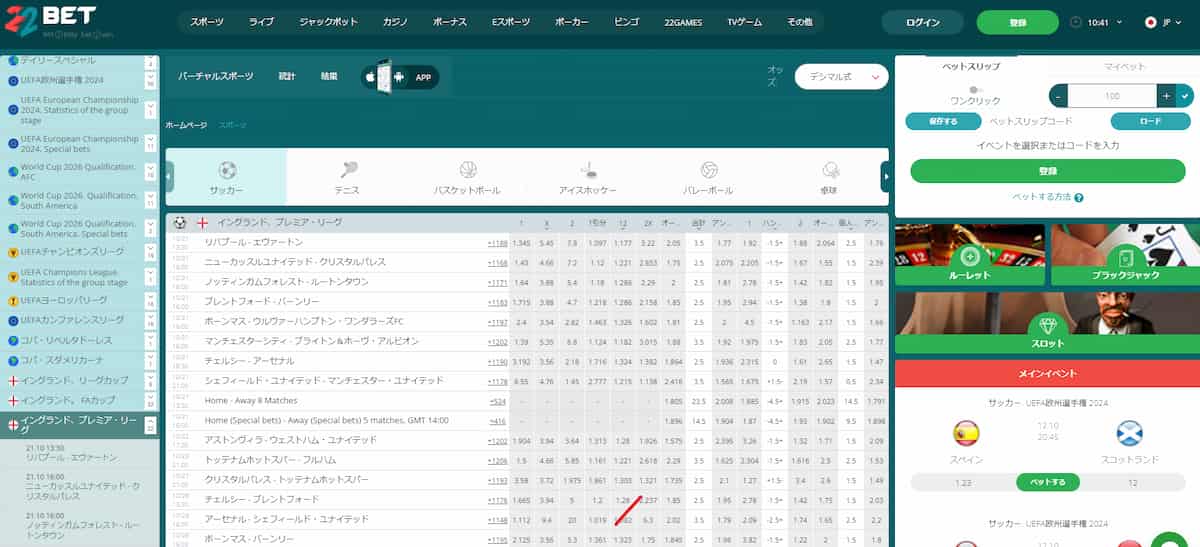Open the Eスポーツ top menu
Image resolution: width=1200 pixels, height=547 pixels.
pos(510,22)
